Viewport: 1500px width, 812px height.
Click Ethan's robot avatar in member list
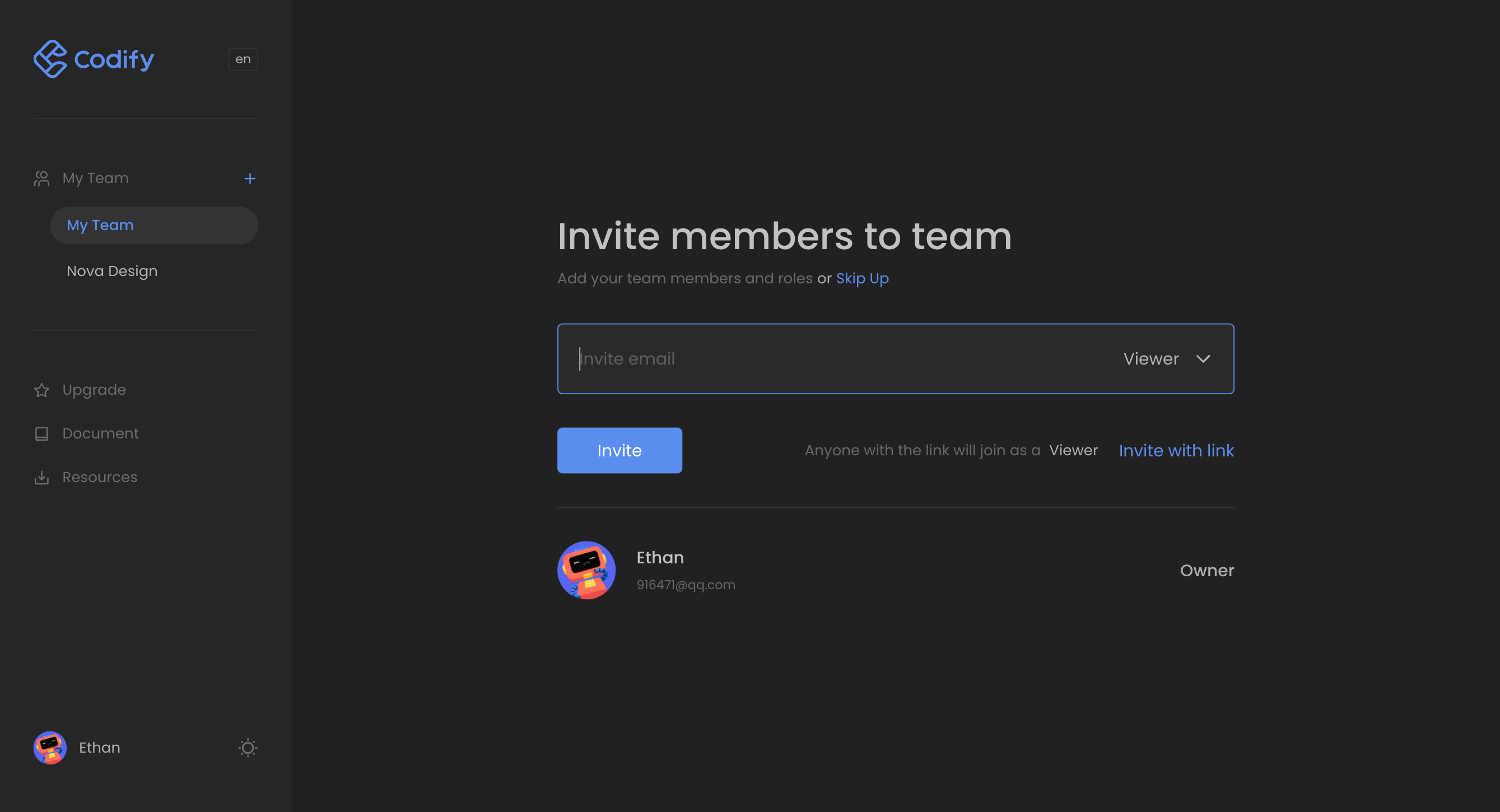click(586, 571)
